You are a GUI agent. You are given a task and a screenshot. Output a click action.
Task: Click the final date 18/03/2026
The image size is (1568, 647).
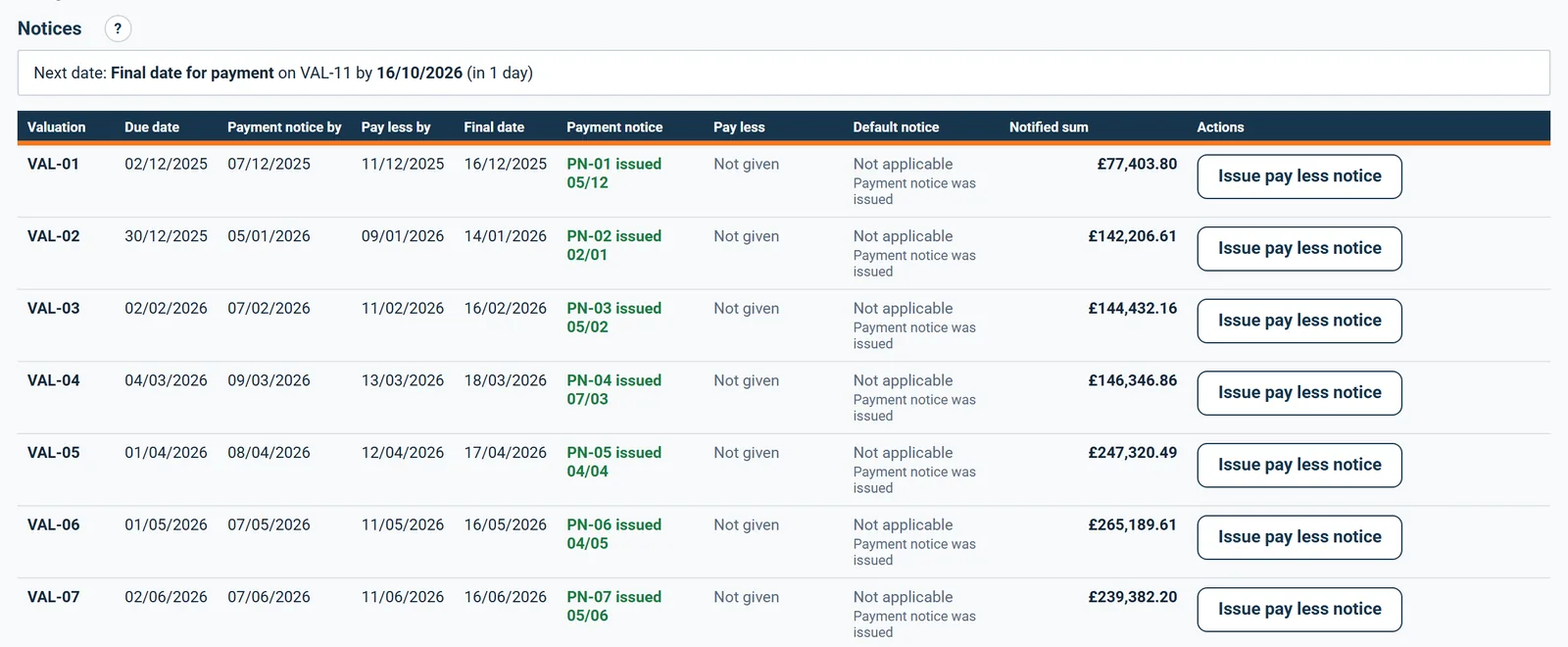coord(506,380)
